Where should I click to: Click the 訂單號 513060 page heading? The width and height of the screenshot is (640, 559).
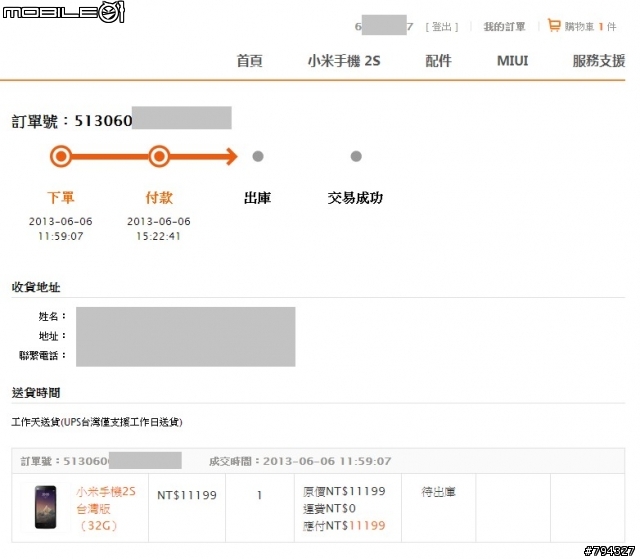coord(72,121)
